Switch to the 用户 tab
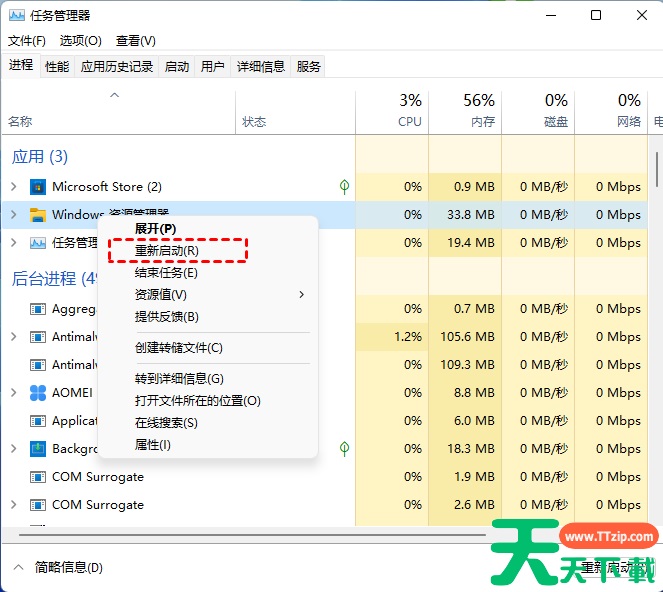 tap(212, 66)
